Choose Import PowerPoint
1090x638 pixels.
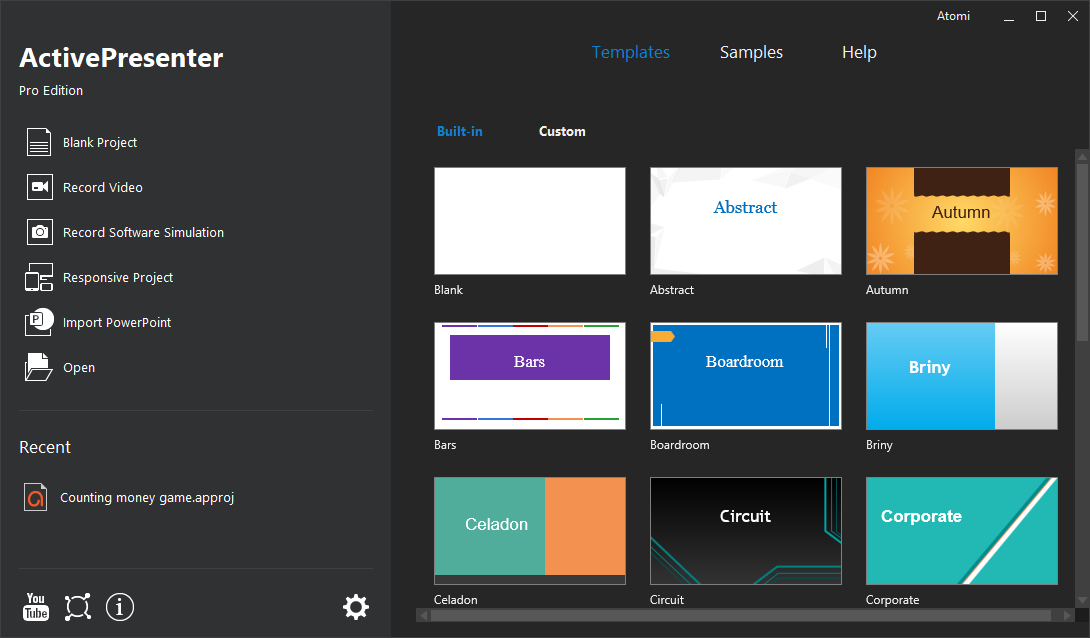click(x=117, y=322)
